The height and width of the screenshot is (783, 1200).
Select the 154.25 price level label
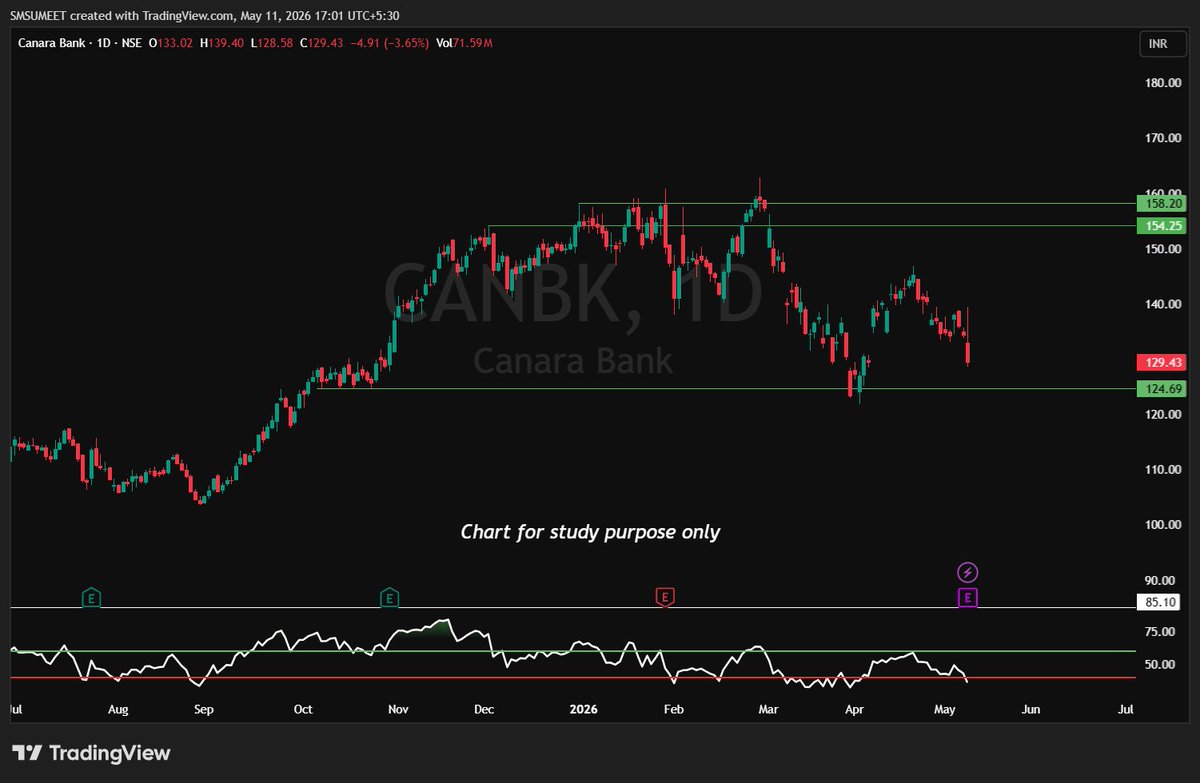pos(1161,226)
